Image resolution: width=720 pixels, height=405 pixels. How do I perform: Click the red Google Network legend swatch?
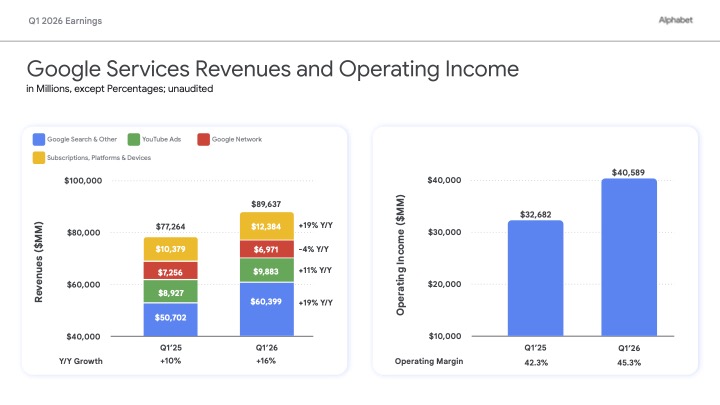click(x=203, y=139)
